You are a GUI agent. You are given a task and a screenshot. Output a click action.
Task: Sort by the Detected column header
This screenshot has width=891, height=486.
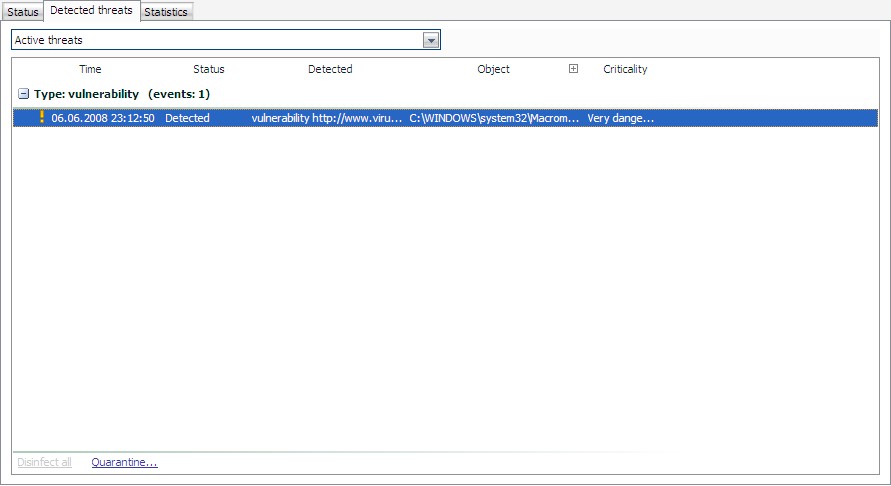(x=330, y=69)
